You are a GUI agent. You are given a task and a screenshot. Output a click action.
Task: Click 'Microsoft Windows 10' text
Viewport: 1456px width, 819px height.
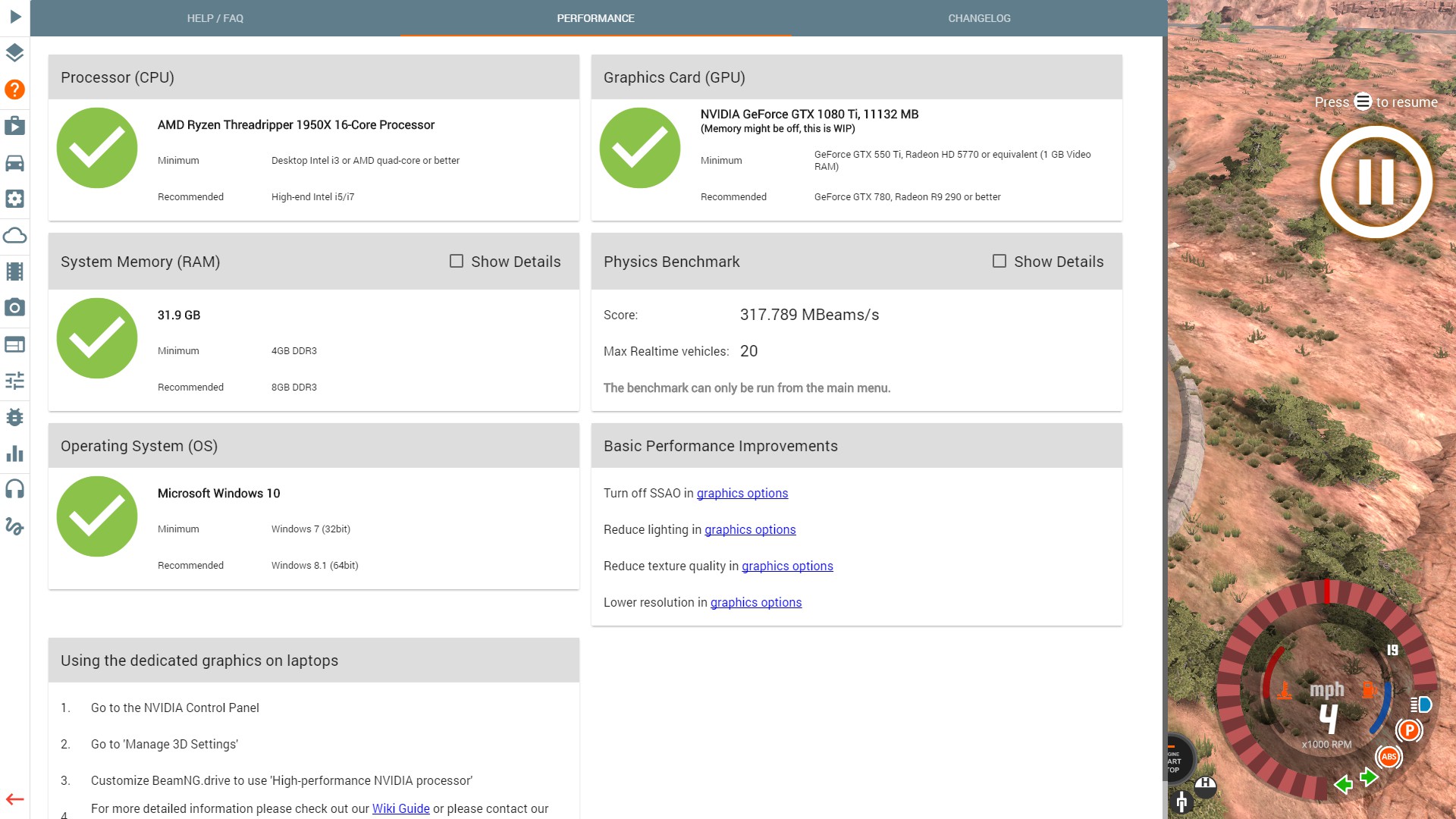218,493
